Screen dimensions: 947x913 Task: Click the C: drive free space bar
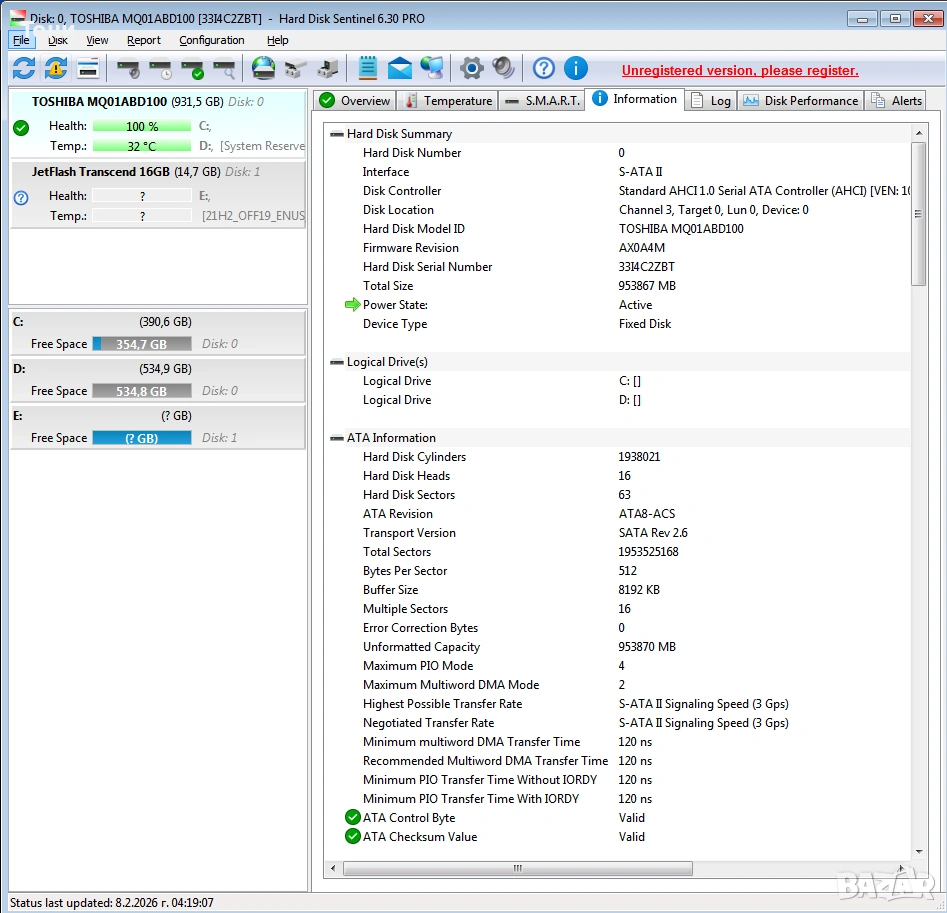pyautogui.click(x=141, y=344)
